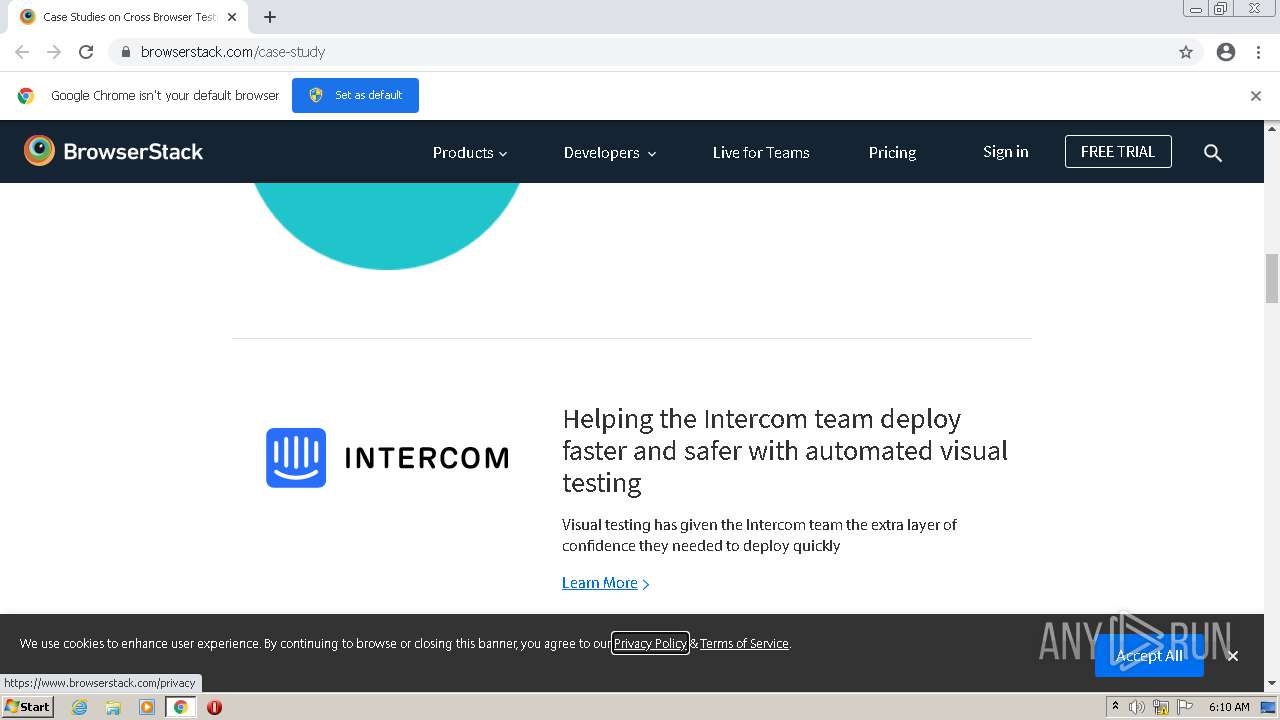Open the Live for Teams page

761,153
